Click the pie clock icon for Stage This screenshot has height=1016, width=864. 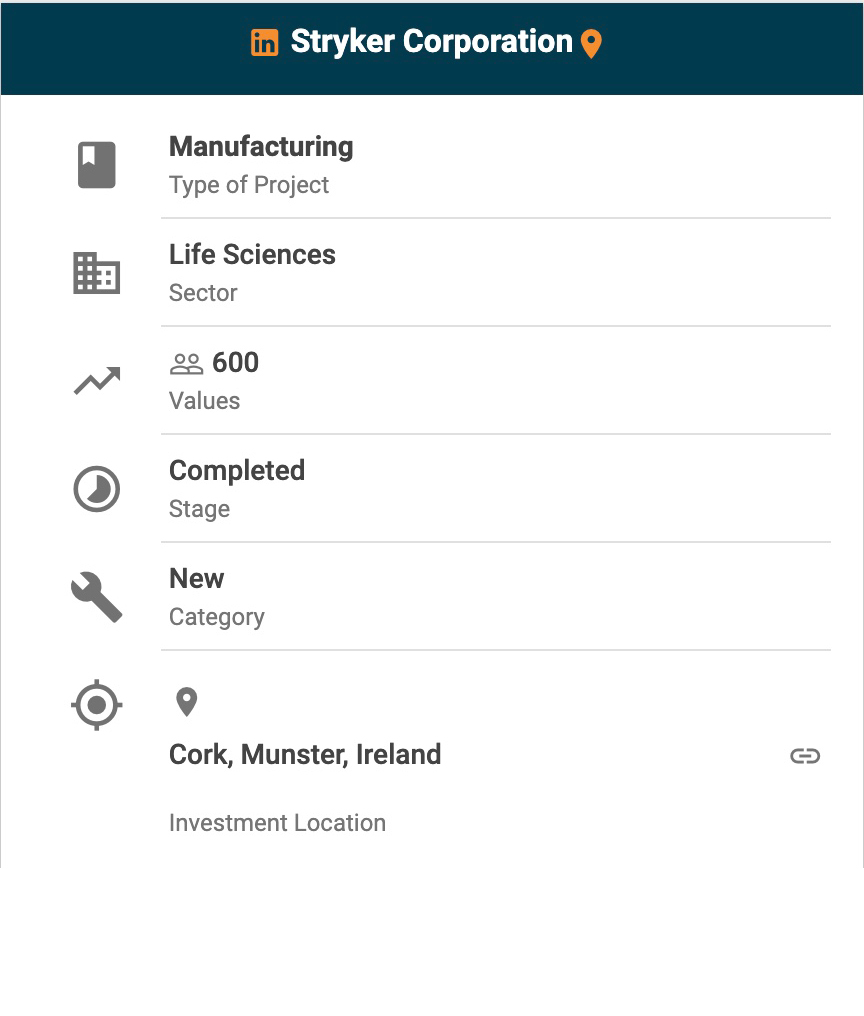pyautogui.click(x=97, y=490)
